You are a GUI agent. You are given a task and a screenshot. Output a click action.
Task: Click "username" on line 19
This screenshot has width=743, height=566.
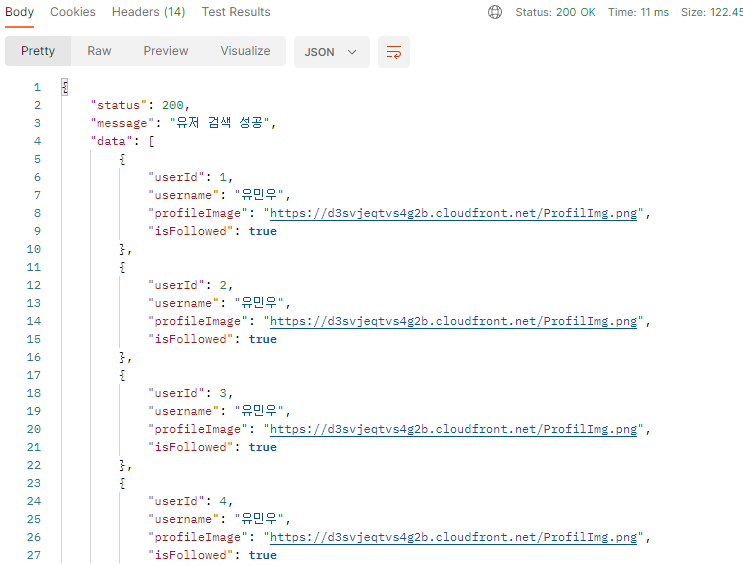tap(183, 411)
